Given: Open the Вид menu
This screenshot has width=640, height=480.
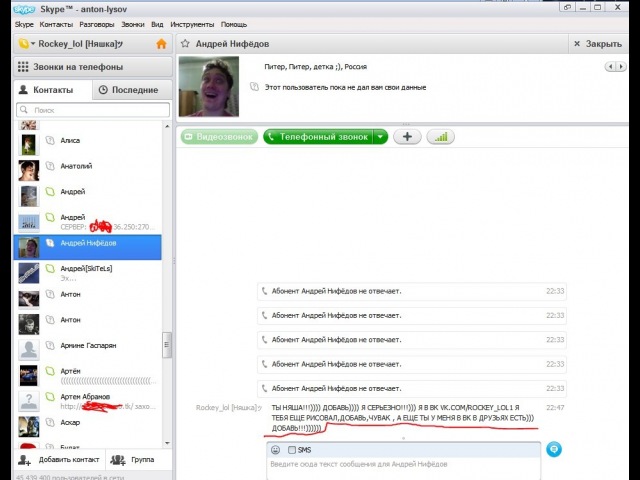Looking at the screenshot, I should coord(157,24).
